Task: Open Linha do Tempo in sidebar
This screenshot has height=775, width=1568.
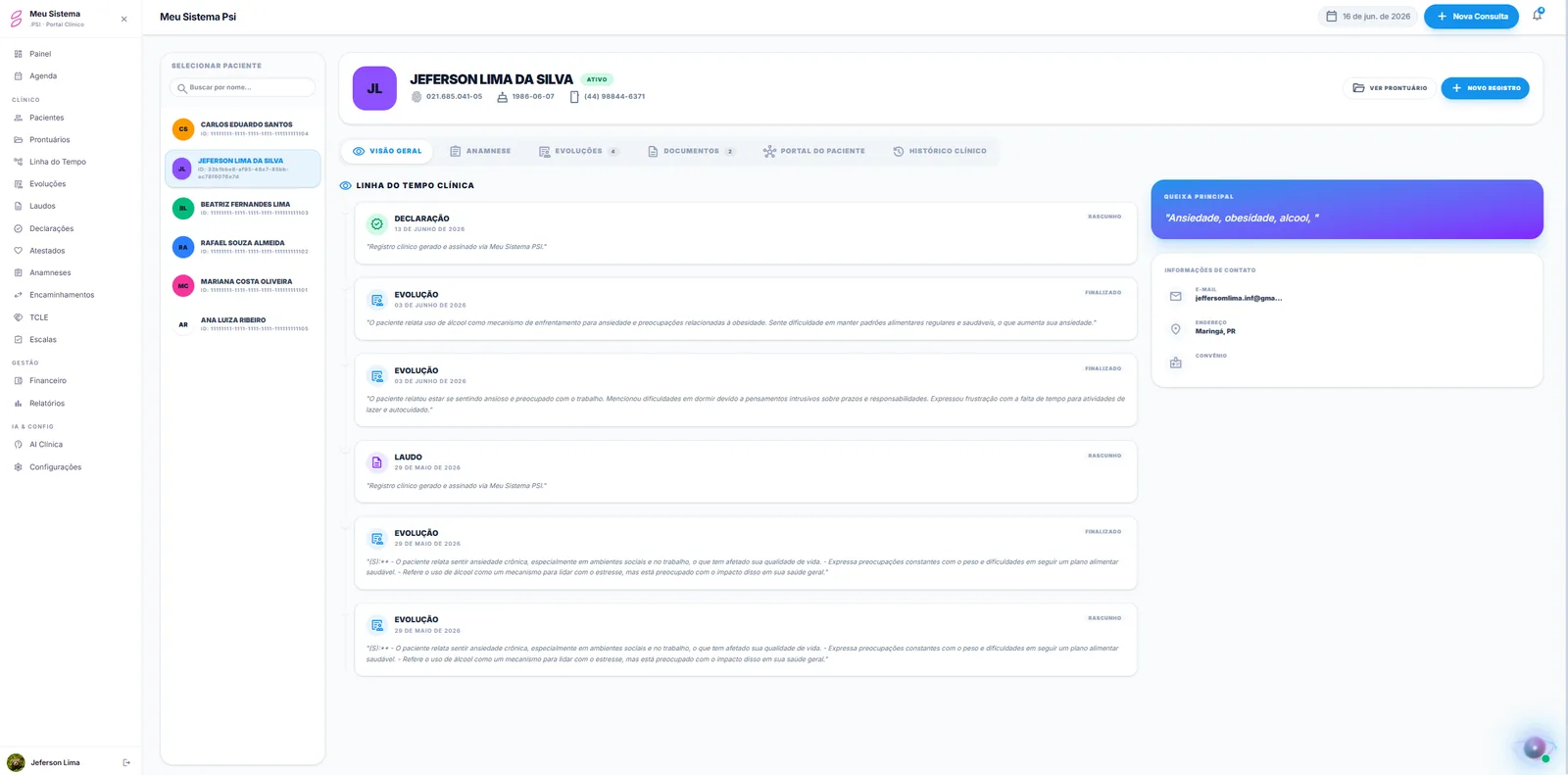Action: point(58,162)
